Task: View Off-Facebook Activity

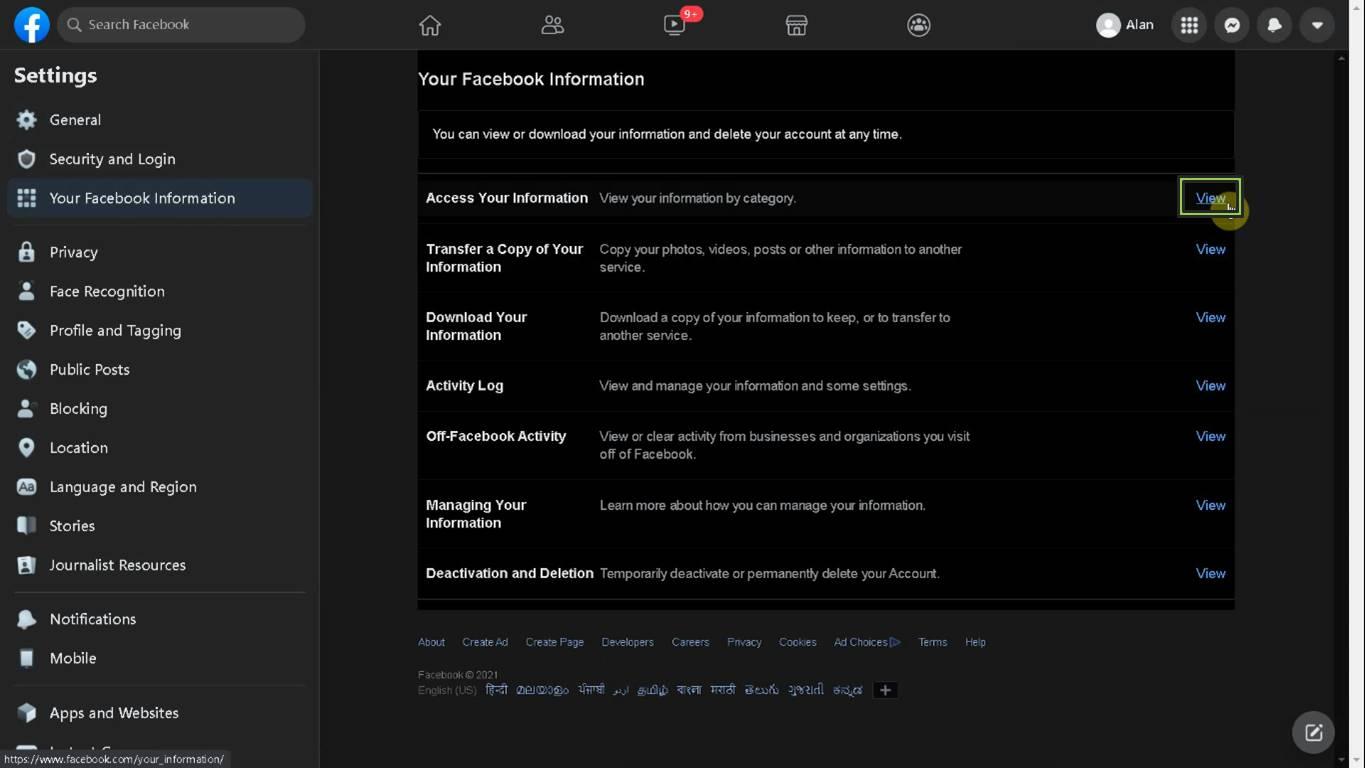Action: [x=1210, y=436]
